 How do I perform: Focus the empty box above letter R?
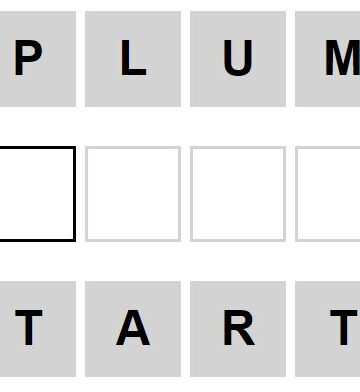coord(238,194)
